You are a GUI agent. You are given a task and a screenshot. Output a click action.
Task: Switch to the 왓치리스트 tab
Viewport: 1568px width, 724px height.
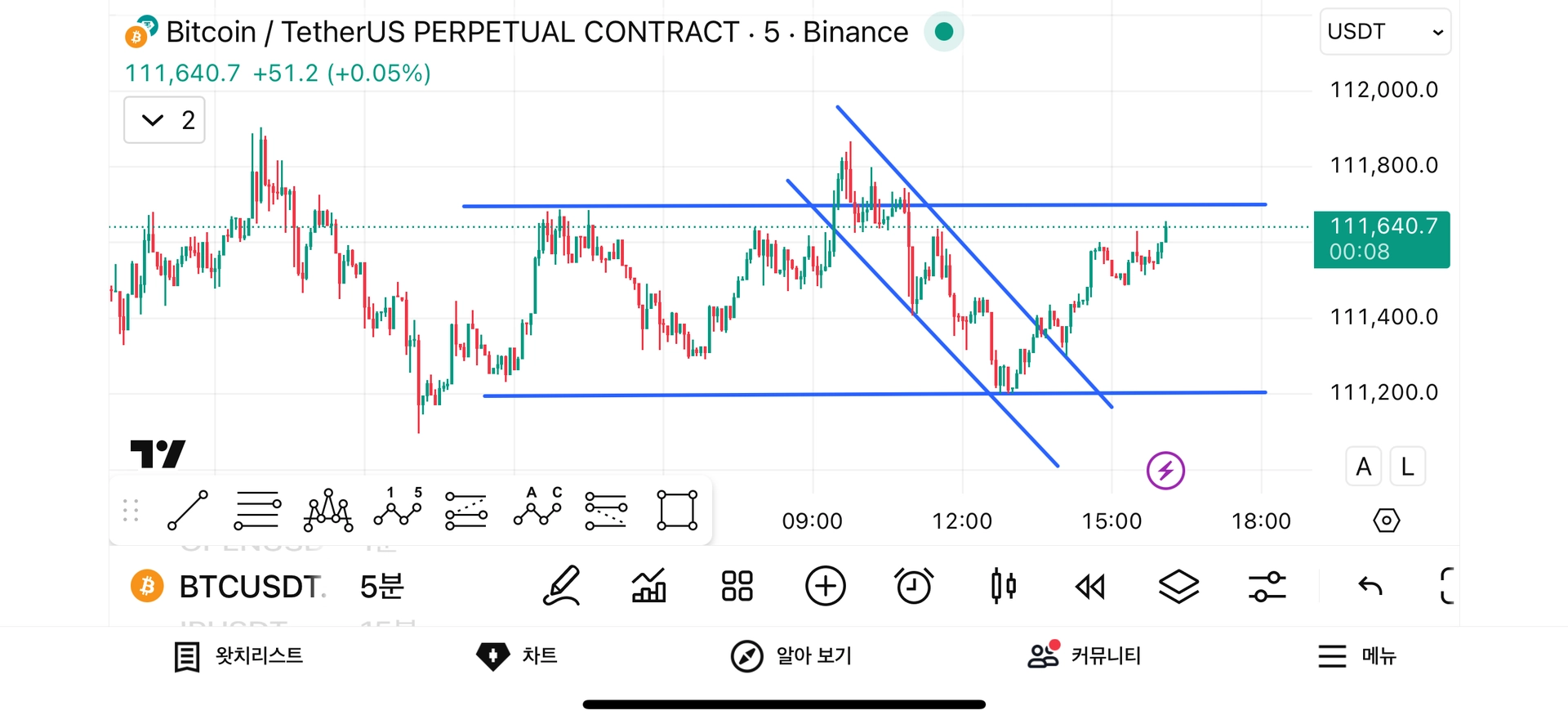[238, 656]
